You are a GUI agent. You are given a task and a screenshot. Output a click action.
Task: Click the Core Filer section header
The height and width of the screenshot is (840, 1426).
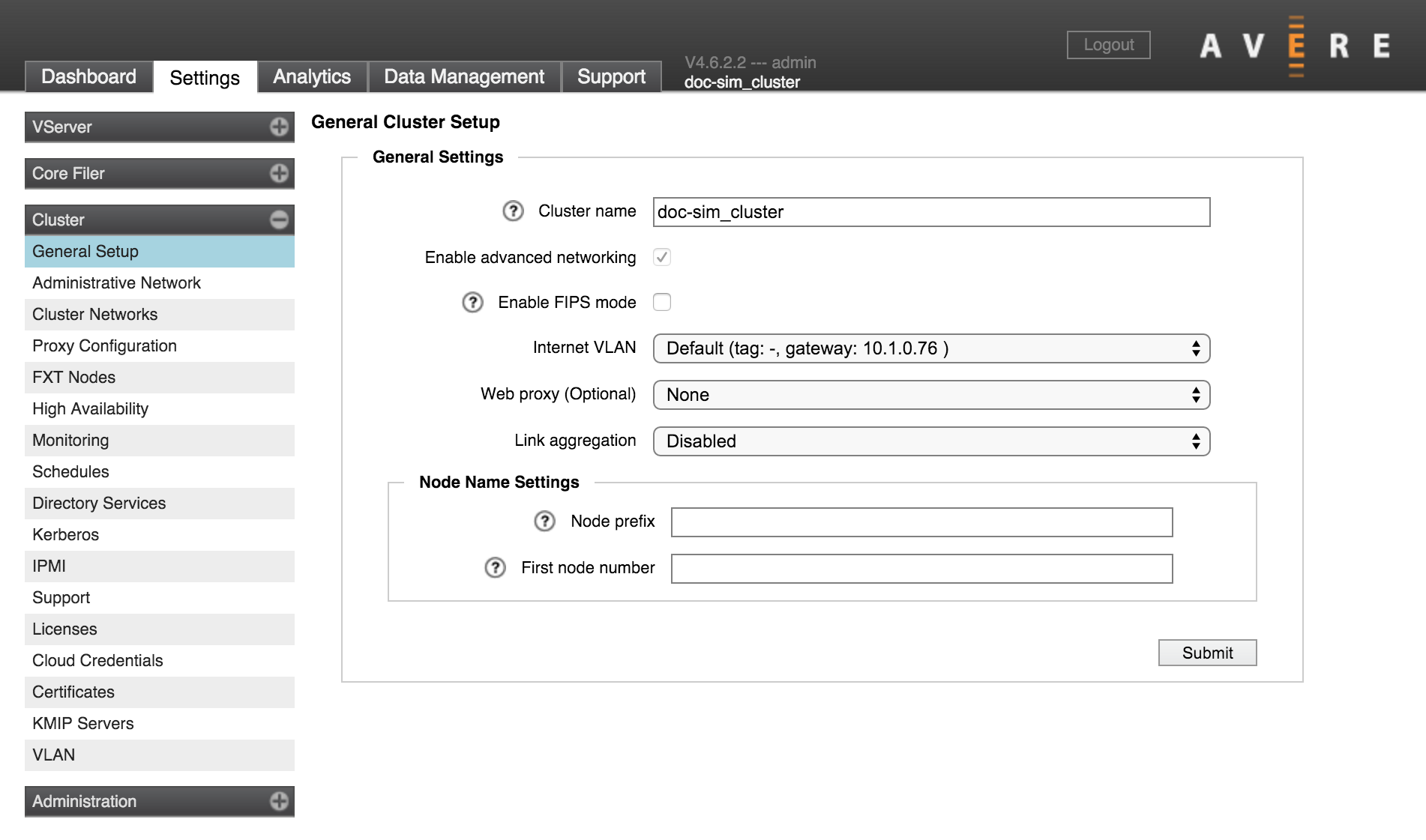click(160, 174)
